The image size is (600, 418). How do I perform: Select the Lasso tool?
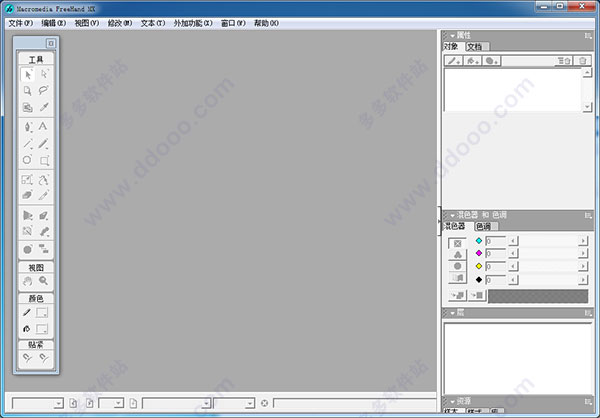coord(44,91)
